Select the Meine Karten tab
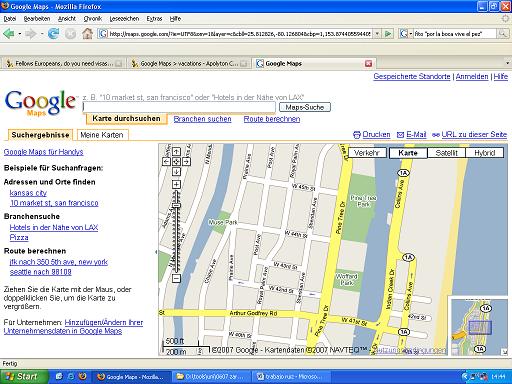Image resolution: width=512 pixels, height=384 pixels. (102, 135)
